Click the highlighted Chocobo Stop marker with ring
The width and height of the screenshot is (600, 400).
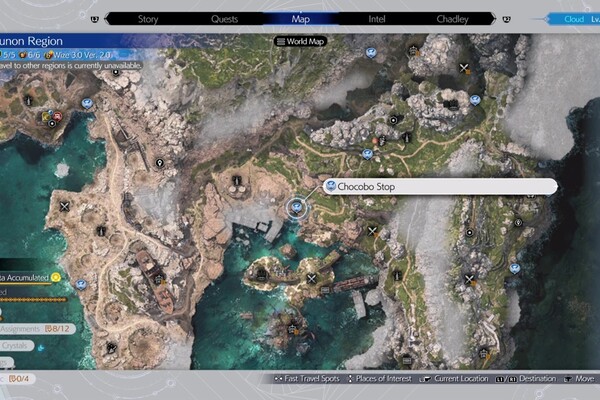(x=297, y=208)
